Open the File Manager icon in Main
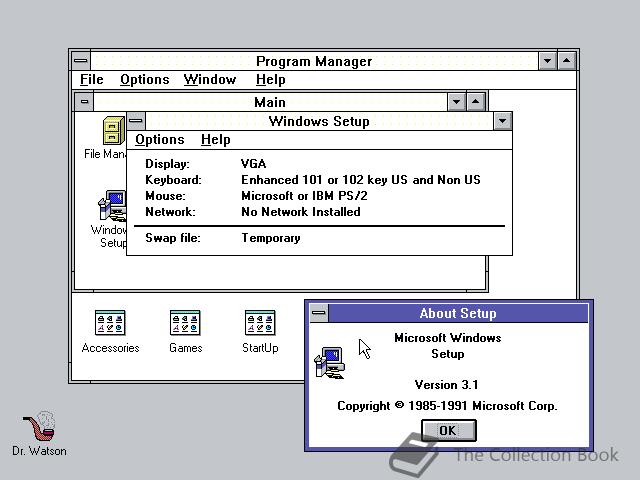The image size is (640, 480). coord(114,131)
